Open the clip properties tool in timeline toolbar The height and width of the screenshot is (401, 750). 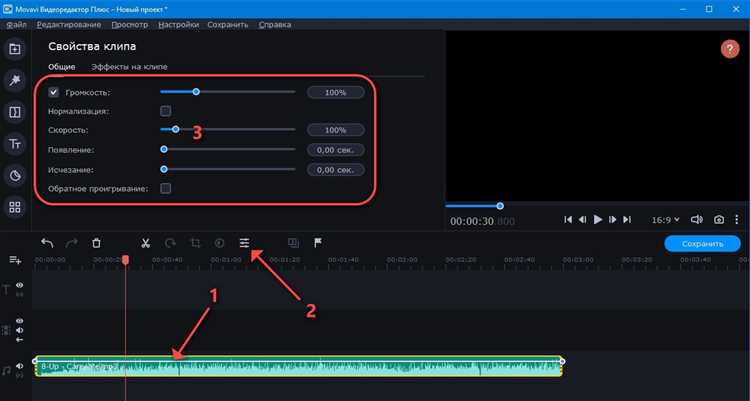pos(244,243)
